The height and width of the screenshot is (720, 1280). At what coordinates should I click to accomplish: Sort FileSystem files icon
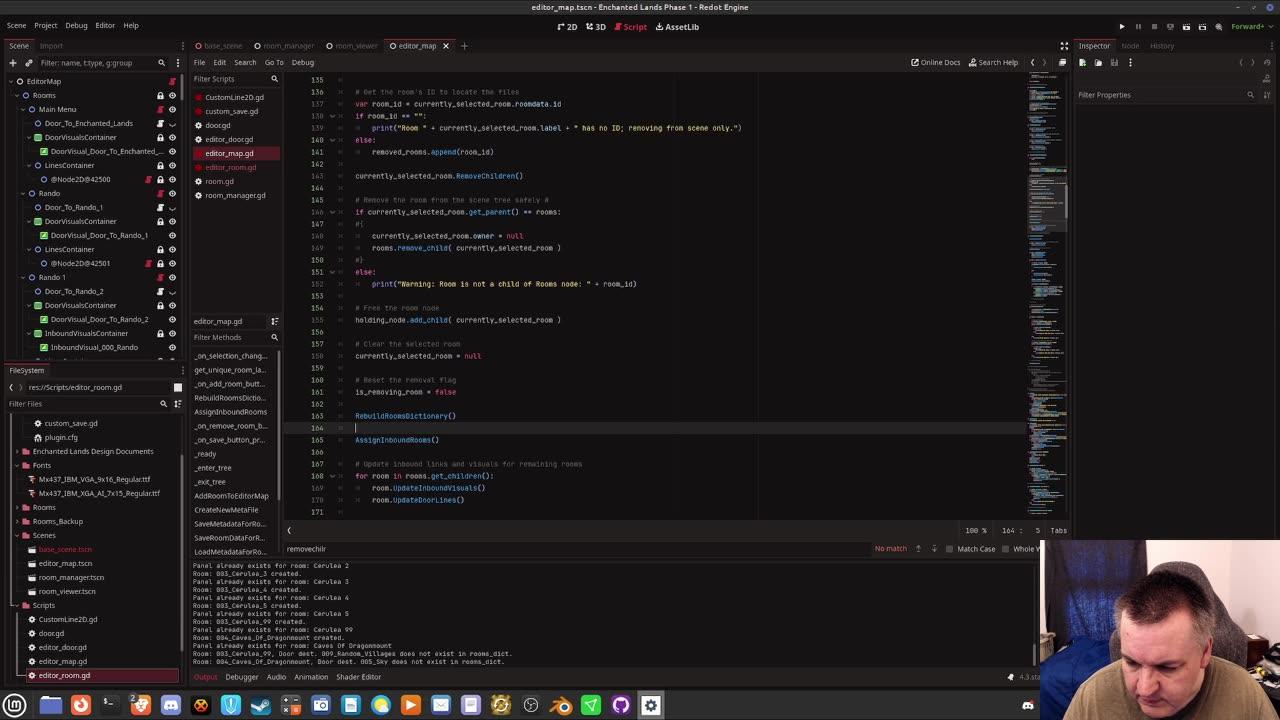click(177, 404)
